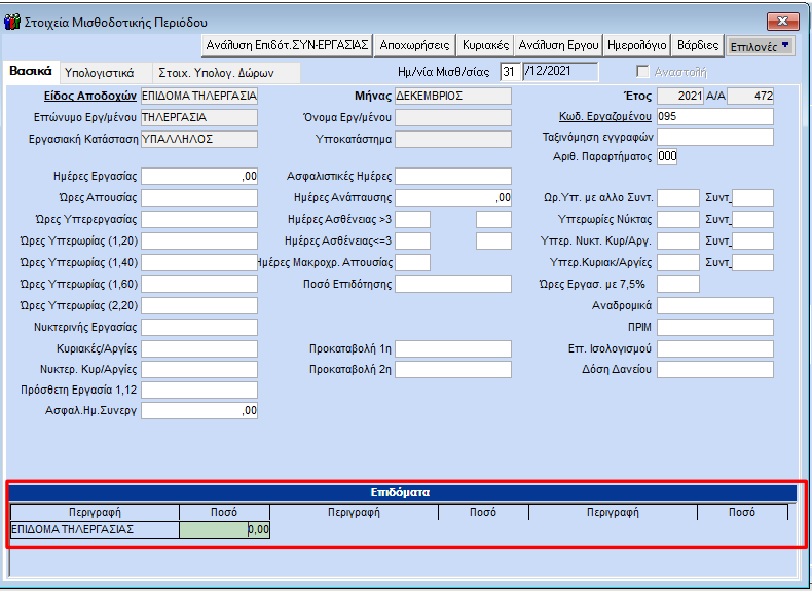The width and height of the screenshot is (812, 592).
Task: Click the Ανάλυση Εργου button
Action: point(559,45)
